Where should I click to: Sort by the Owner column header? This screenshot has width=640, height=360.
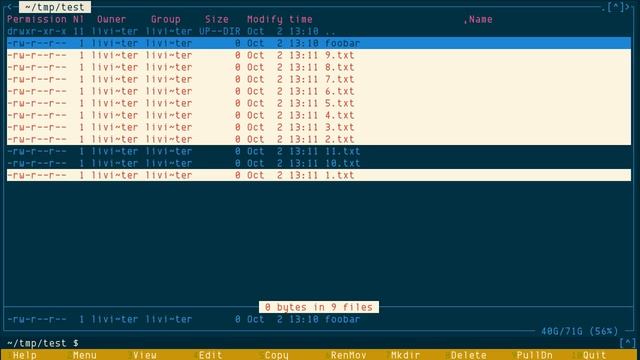111,19
